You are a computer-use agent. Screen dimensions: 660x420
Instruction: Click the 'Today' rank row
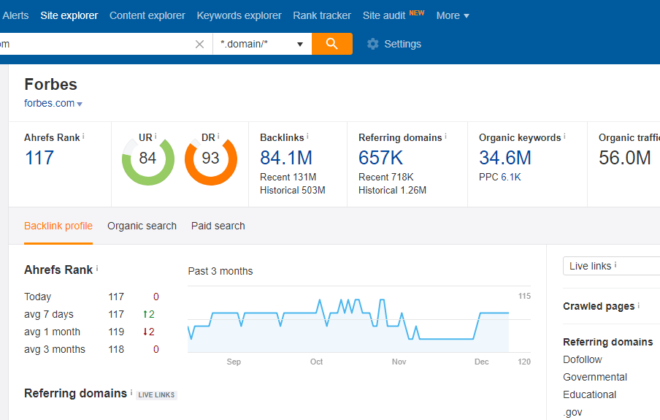92,297
